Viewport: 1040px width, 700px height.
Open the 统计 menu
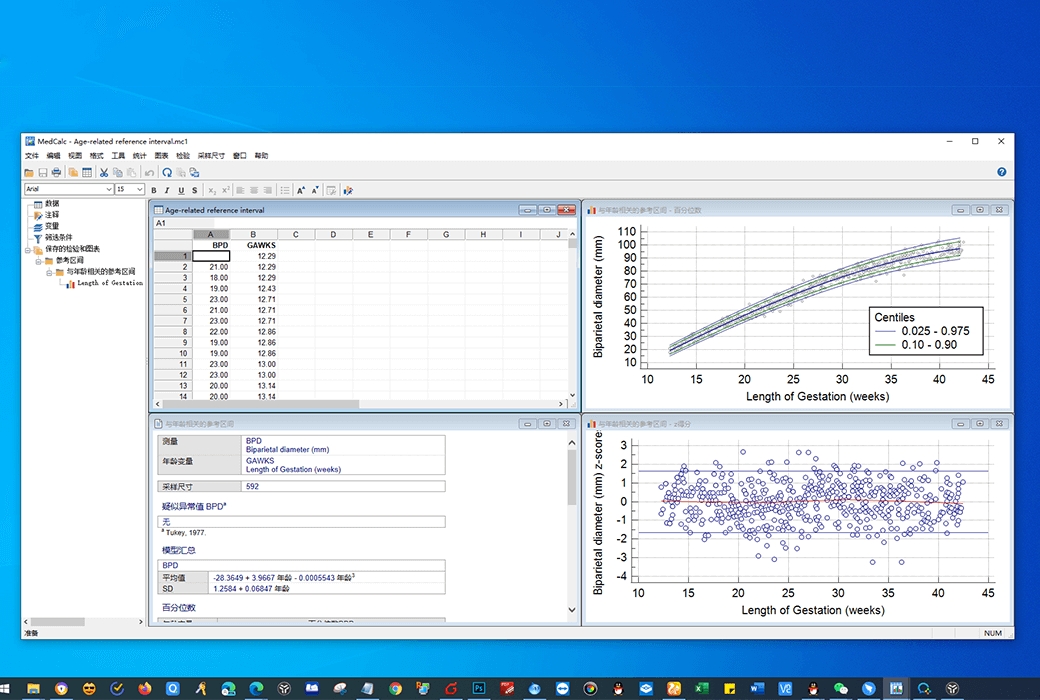[x=140, y=156]
